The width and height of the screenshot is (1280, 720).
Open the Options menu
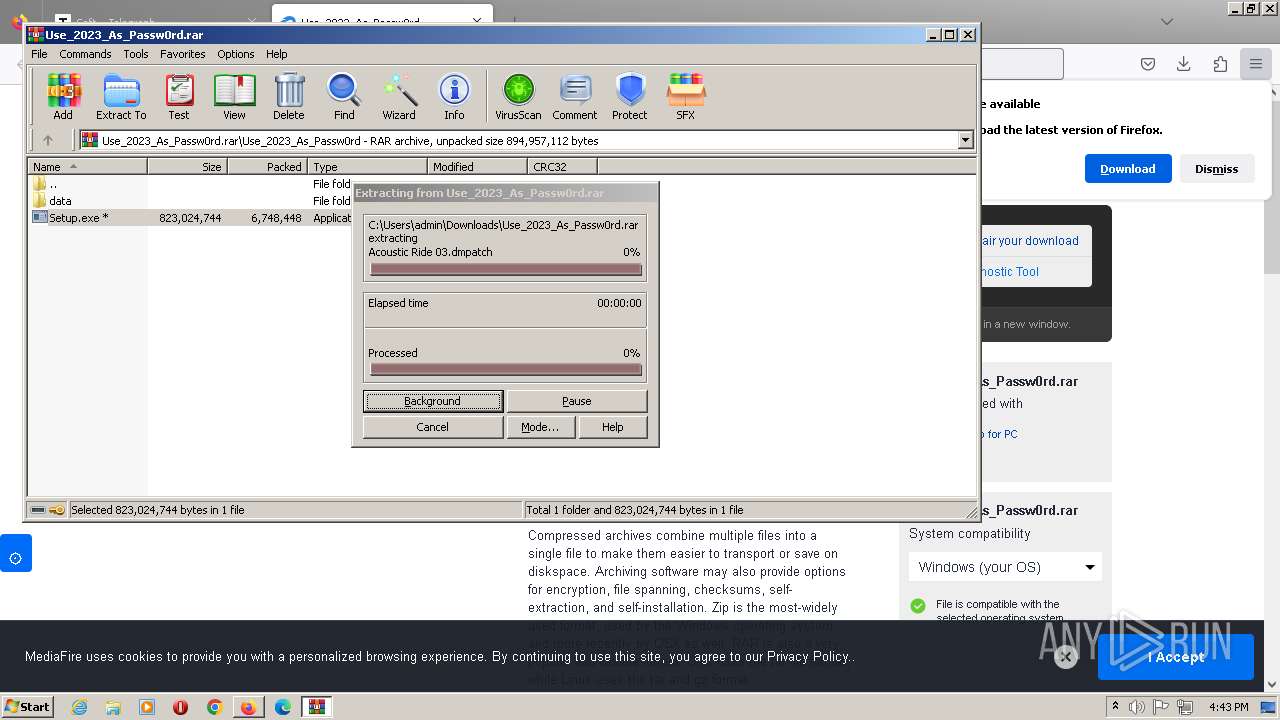(x=236, y=54)
